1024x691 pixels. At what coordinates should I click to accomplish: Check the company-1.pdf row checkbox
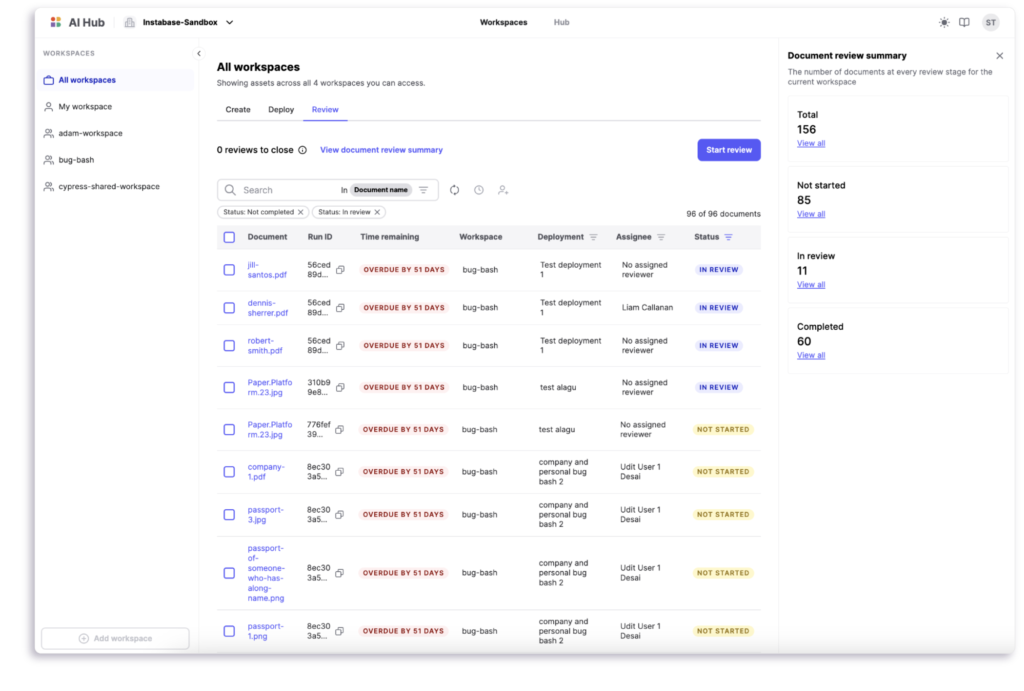tap(229, 472)
